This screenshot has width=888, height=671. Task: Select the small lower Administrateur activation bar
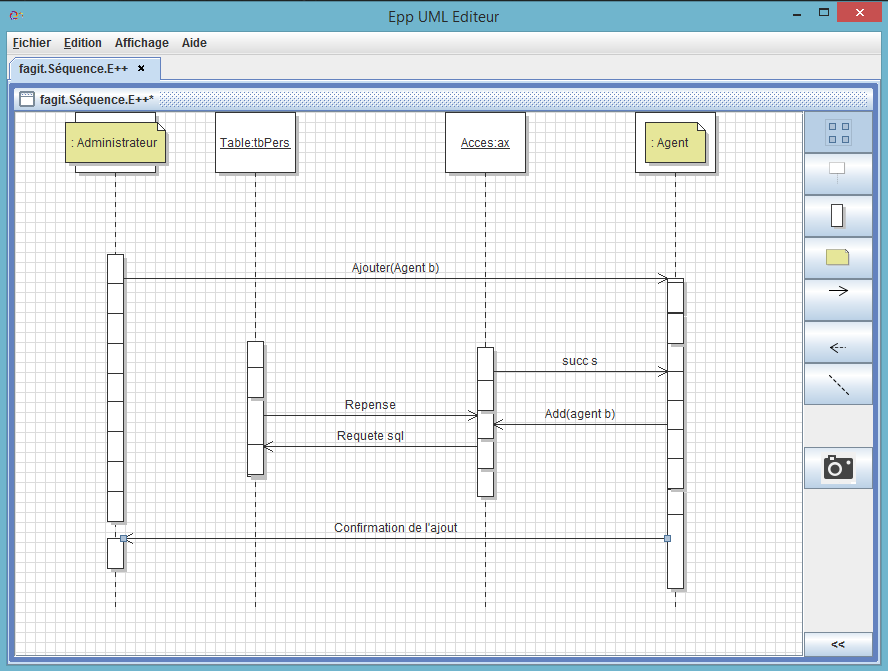tap(116, 553)
